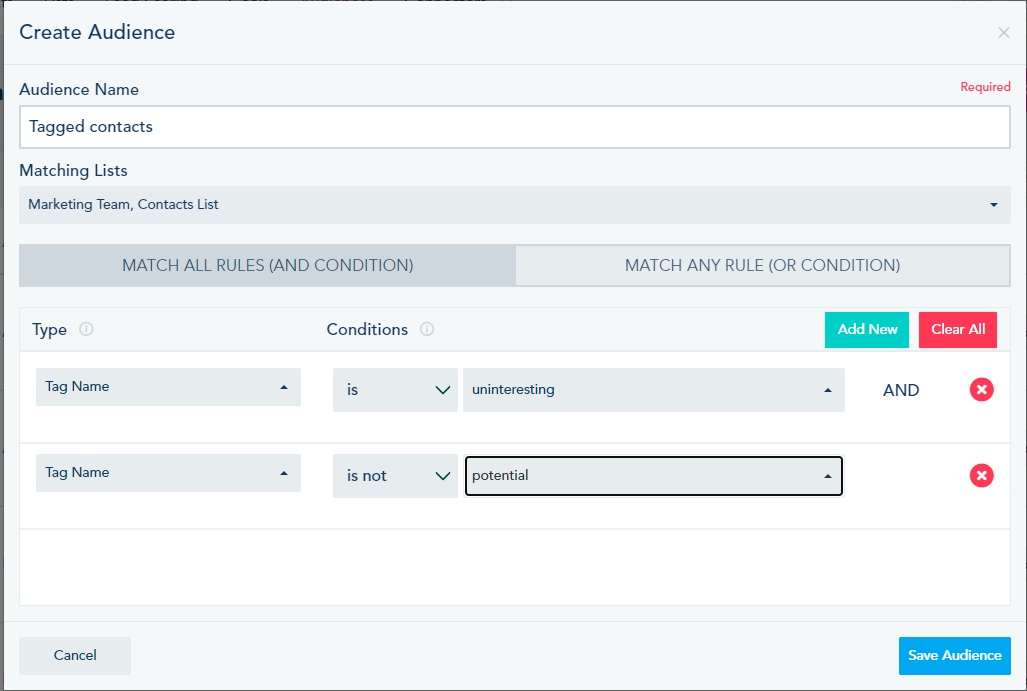Open the potential tag value dropdown
This screenshot has width=1027, height=691.
[x=654, y=476]
